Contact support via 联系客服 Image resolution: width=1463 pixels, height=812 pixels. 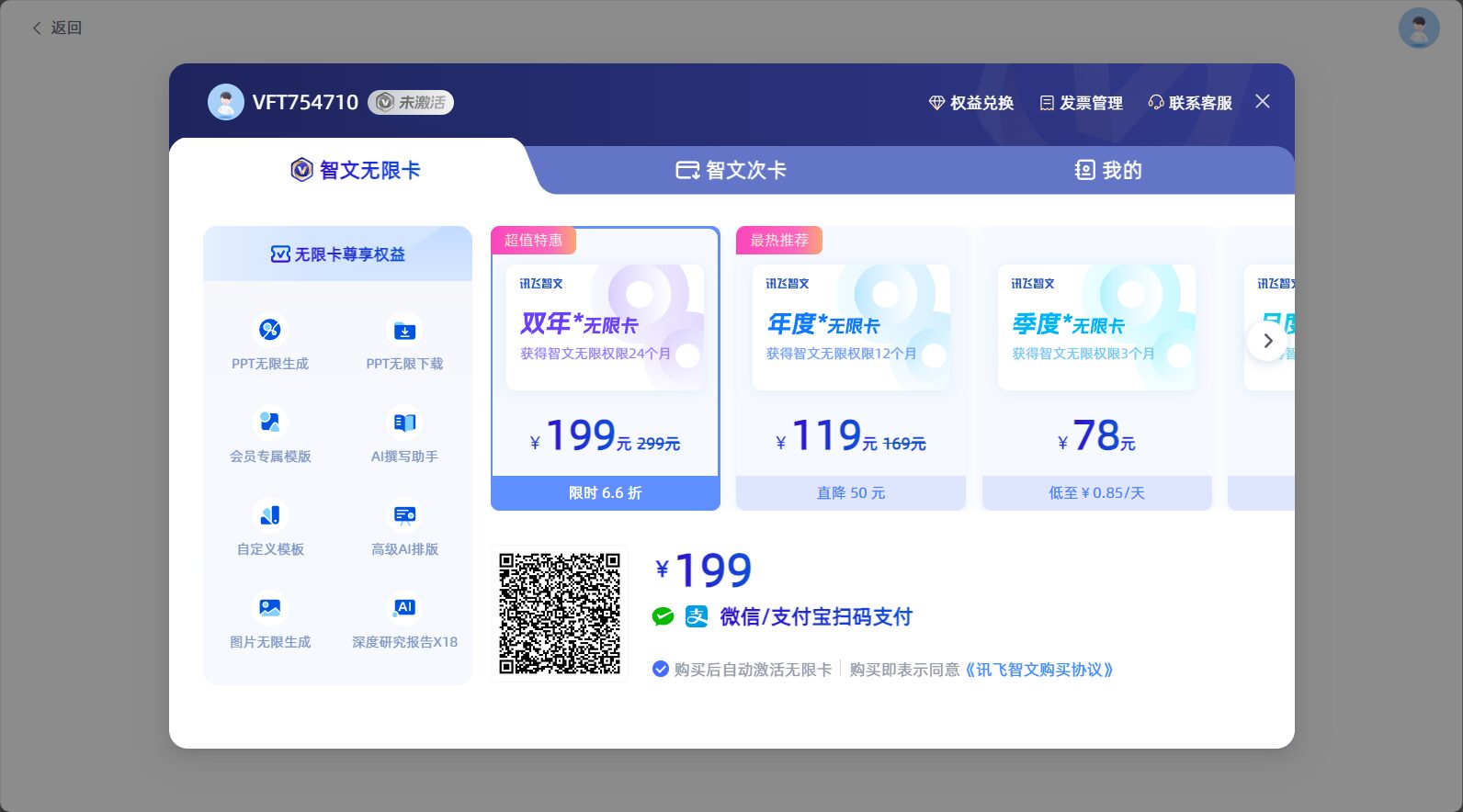tap(1190, 103)
